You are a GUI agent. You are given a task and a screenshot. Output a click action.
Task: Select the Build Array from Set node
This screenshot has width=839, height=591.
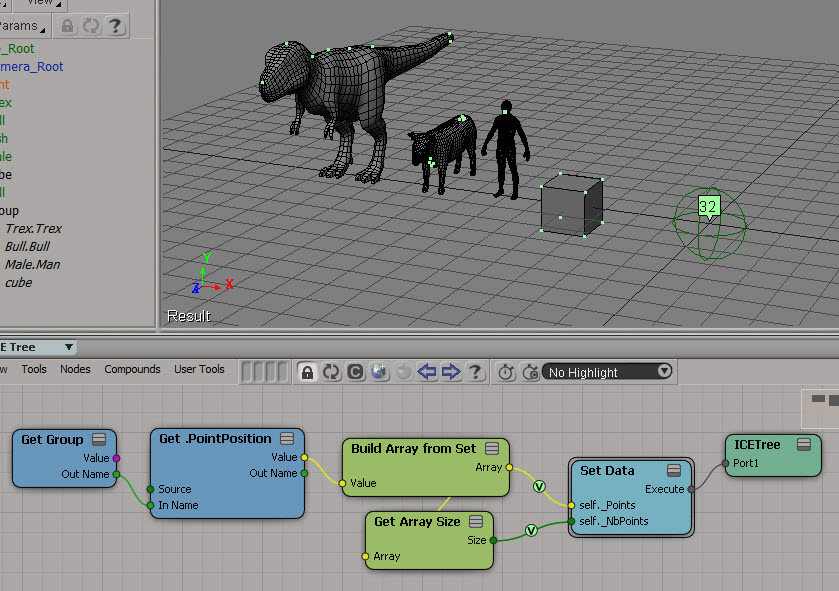tap(415, 449)
